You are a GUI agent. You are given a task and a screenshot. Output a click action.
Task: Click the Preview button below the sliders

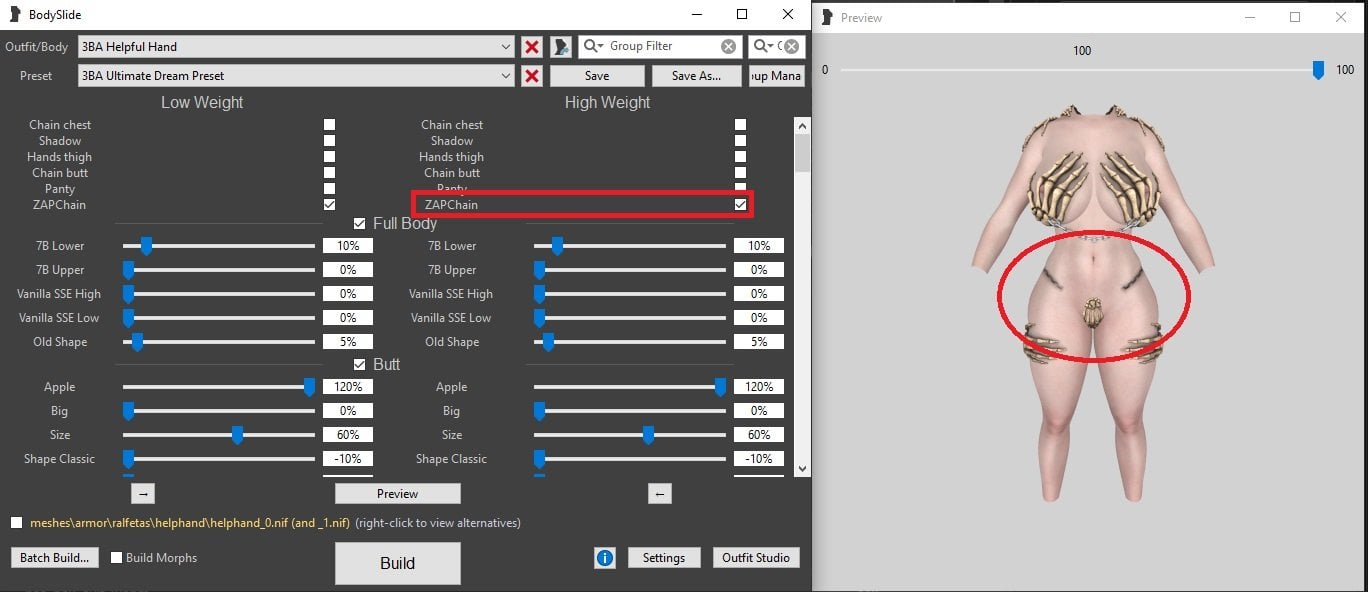[397, 493]
